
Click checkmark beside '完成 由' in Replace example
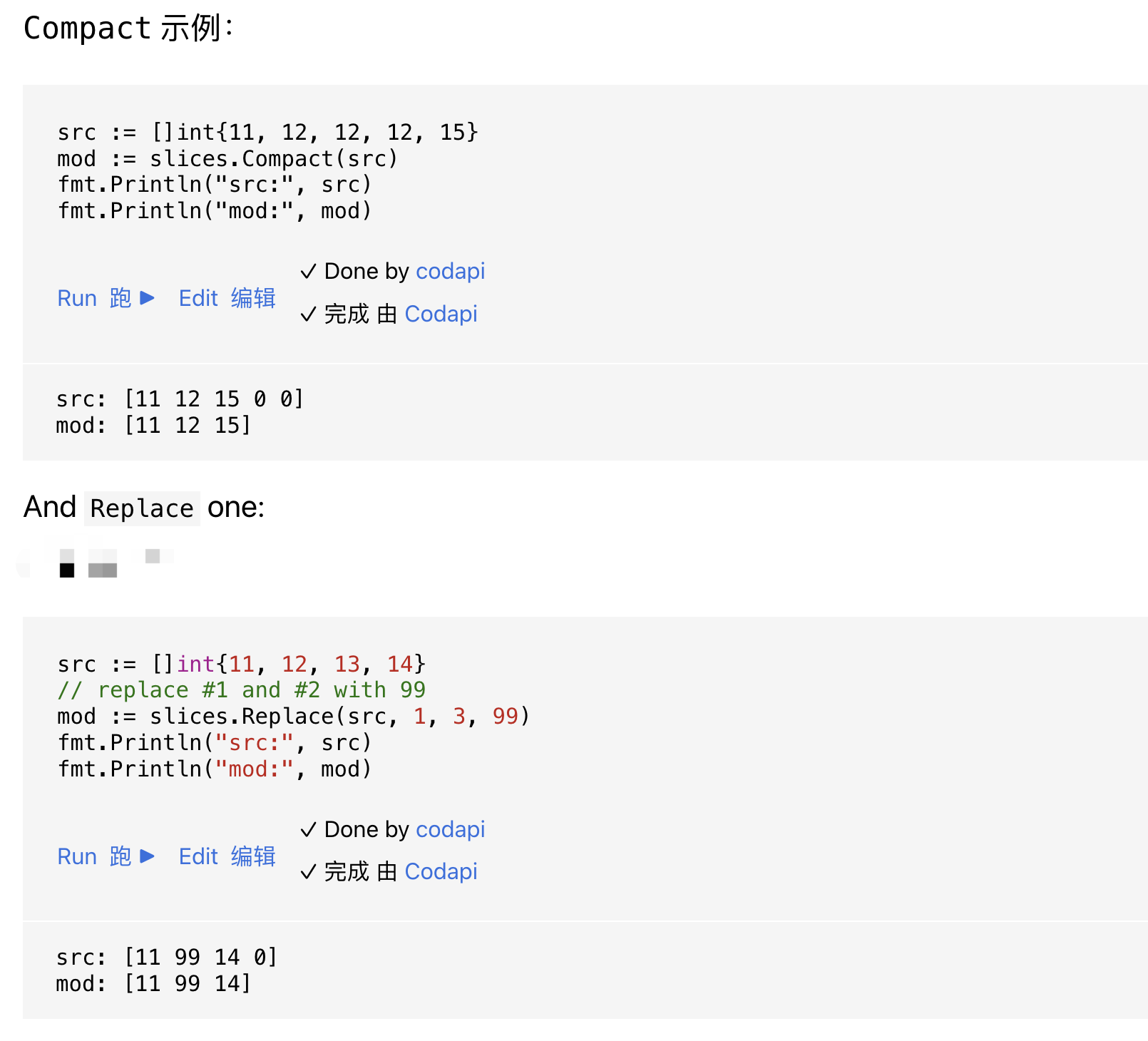point(308,872)
